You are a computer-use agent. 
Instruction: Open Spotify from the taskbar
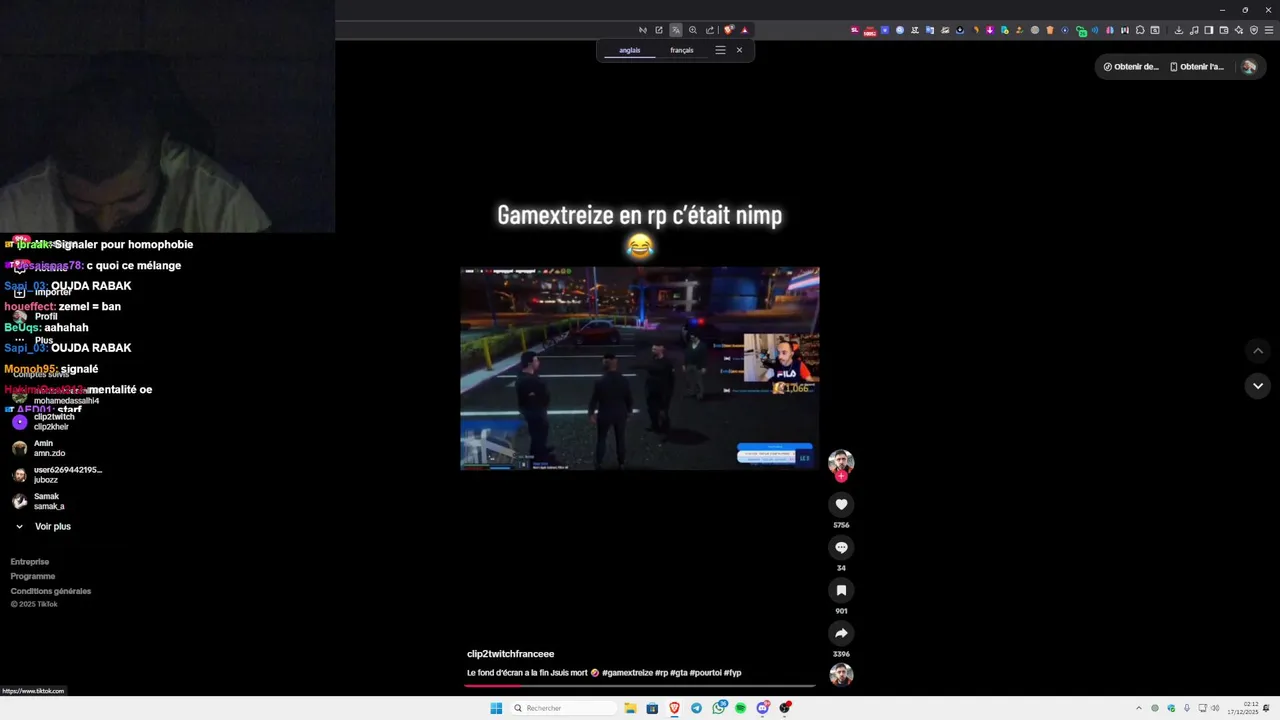pos(740,708)
